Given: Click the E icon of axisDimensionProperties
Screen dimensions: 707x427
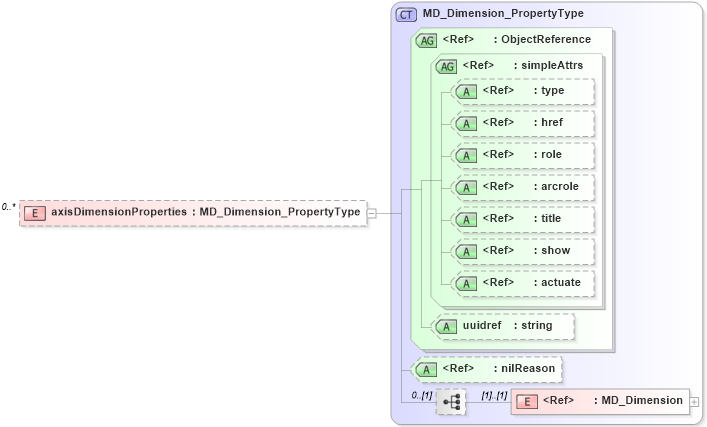Looking at the screenshot, I should click(35, 213).
